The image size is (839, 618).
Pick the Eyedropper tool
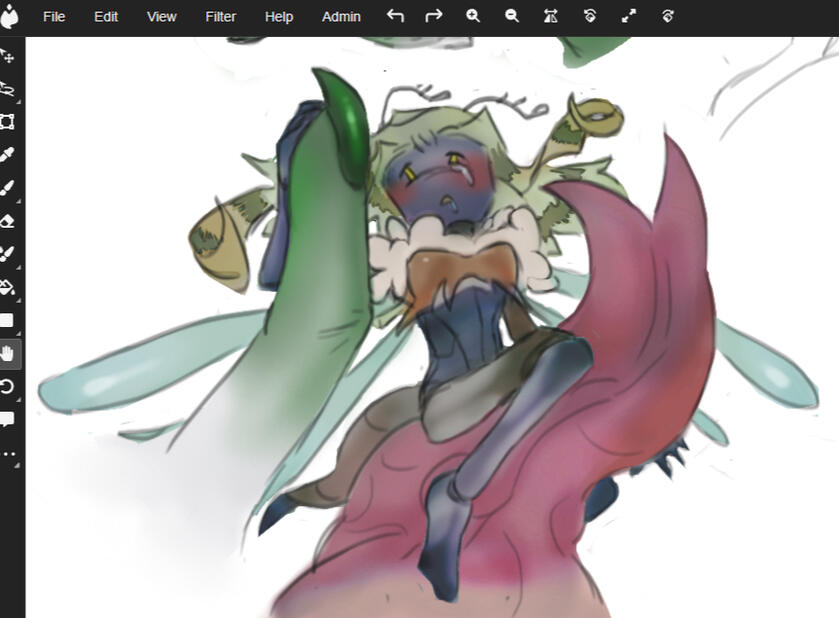tap(7, 155)
